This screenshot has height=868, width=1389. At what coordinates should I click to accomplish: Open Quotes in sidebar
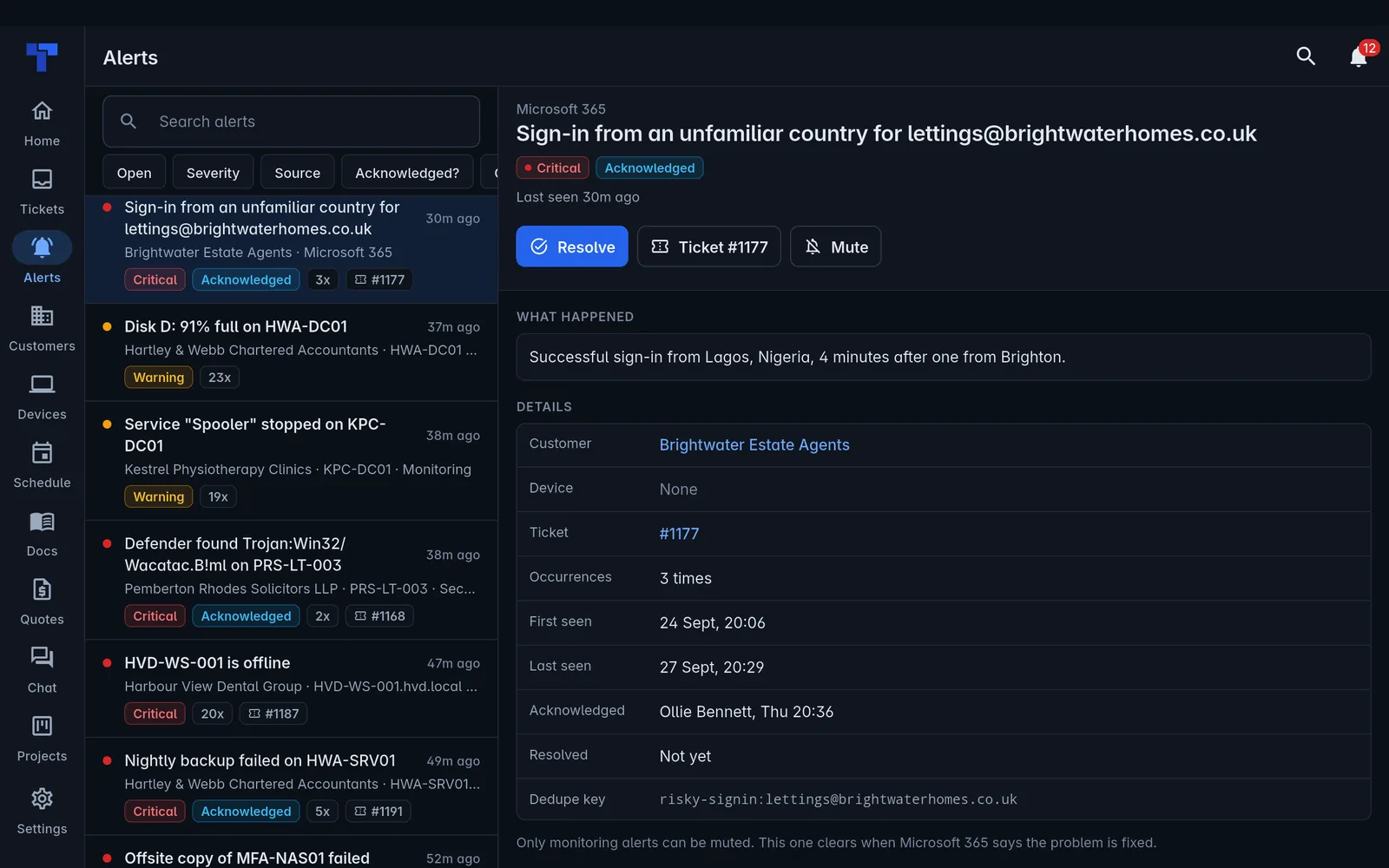pyautogui.click(x=42, y=602)
